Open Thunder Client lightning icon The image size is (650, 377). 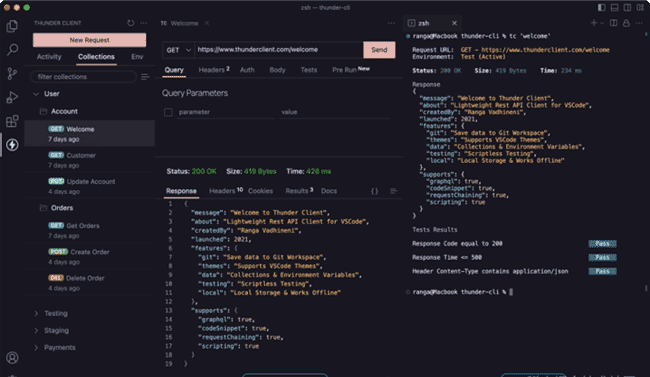(x=12, y=145)
